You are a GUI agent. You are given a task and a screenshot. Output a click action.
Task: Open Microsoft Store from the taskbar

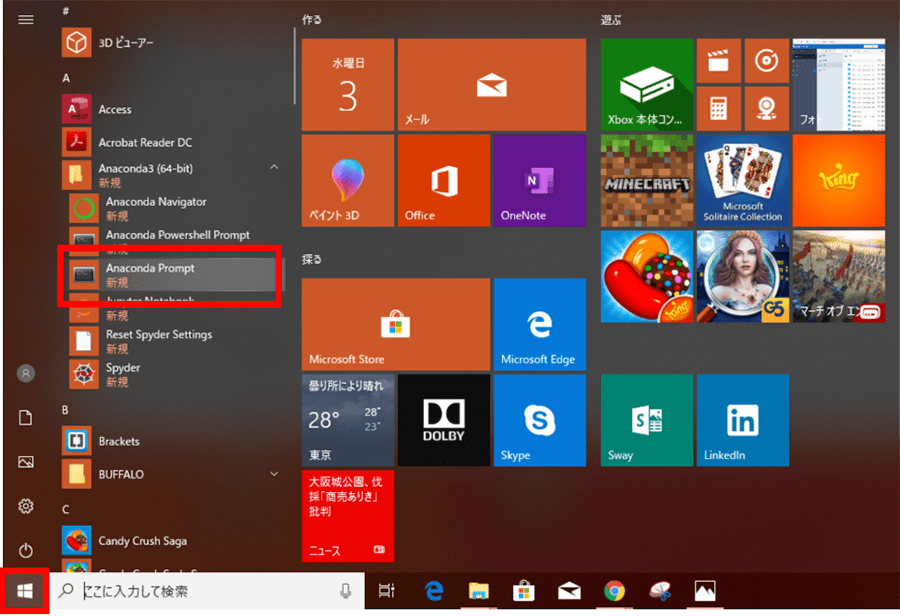pyautogui.click(x=523, y=591)
